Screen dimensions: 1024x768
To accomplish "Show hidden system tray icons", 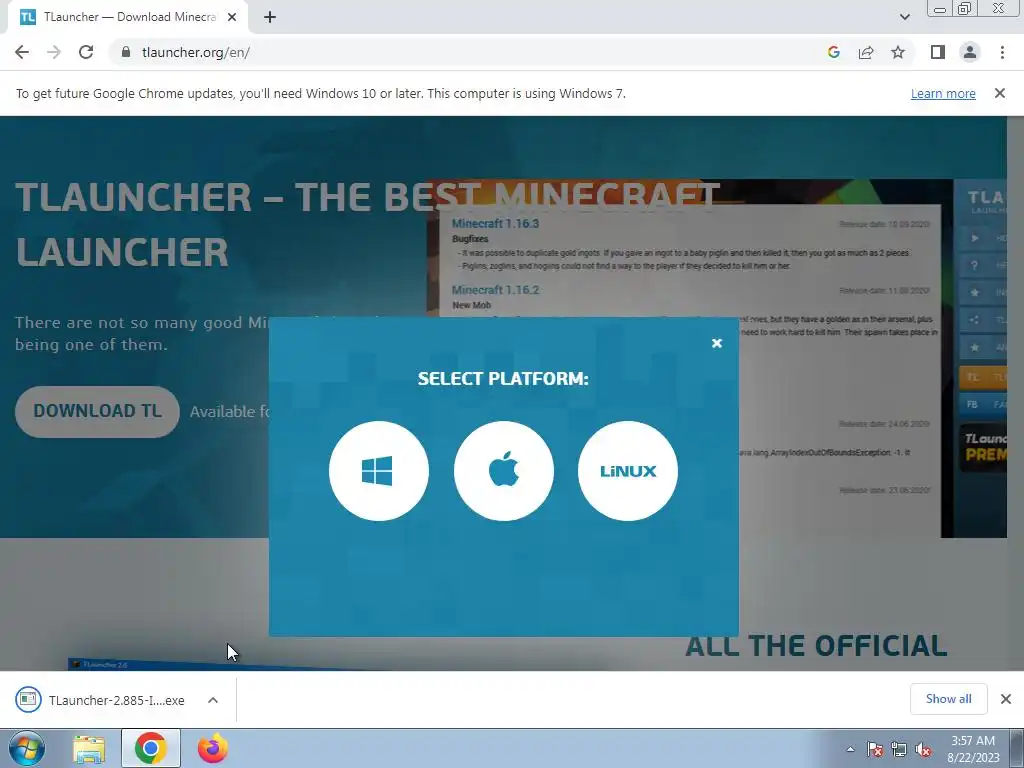I will (x=850, y=750).
